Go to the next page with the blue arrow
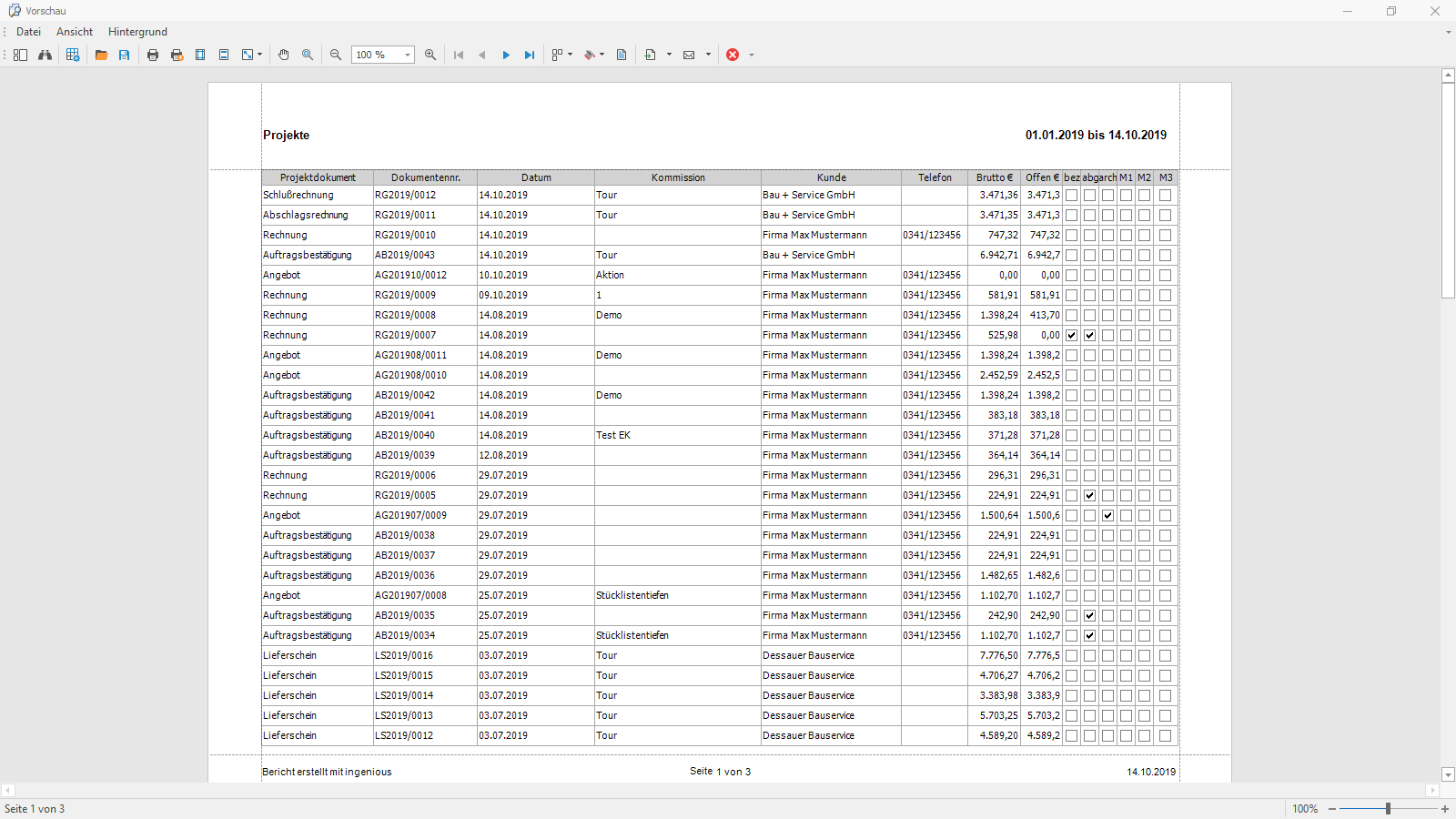Screen dimensions: 1456x819 tap(506, 55)
